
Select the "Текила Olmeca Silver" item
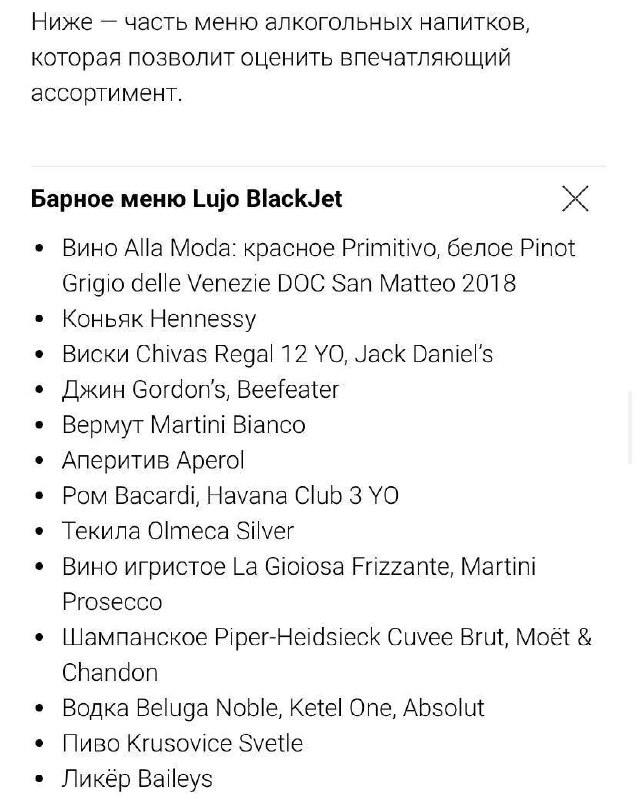coord(178,531)
